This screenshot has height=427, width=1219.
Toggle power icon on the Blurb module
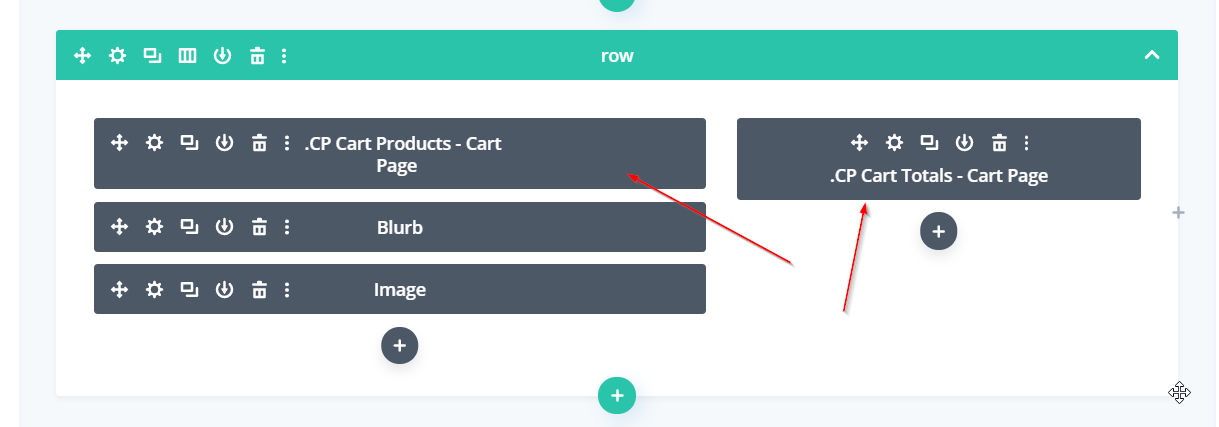point(224,228)
